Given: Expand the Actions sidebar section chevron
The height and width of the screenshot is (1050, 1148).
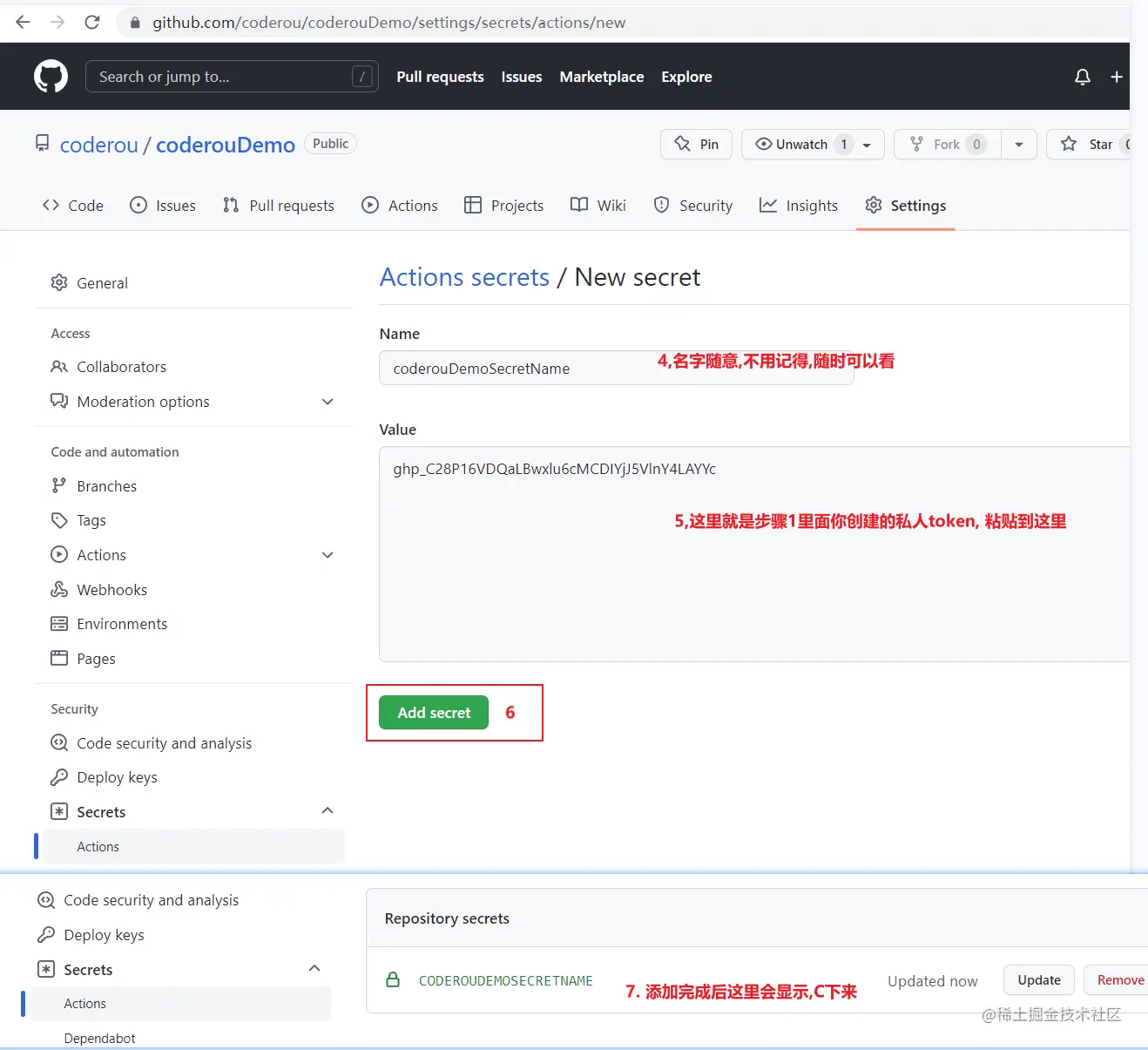Looking at the screenshot, I should point(328,555).
